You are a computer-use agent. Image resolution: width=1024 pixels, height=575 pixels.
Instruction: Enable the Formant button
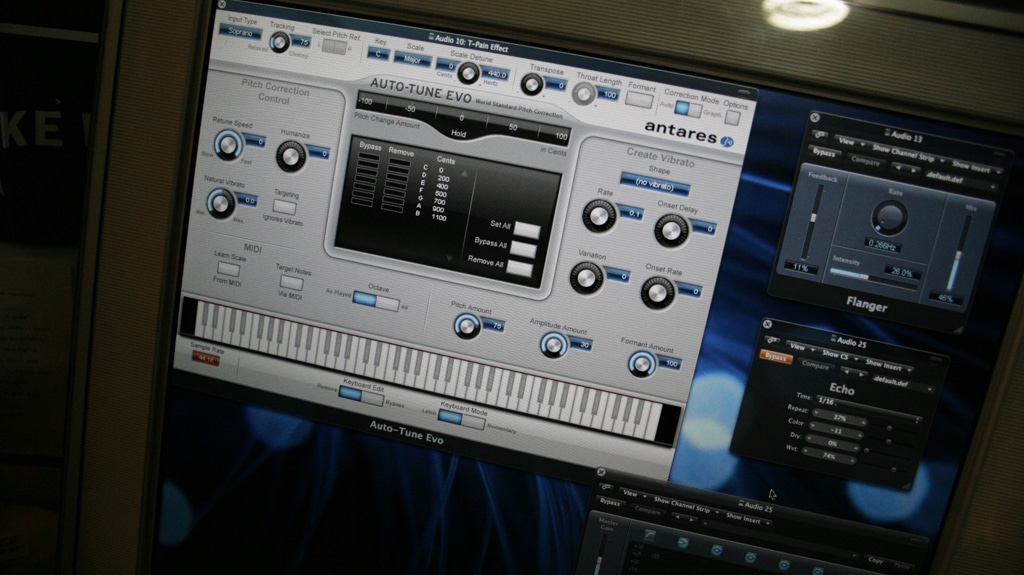click(639, 99)
